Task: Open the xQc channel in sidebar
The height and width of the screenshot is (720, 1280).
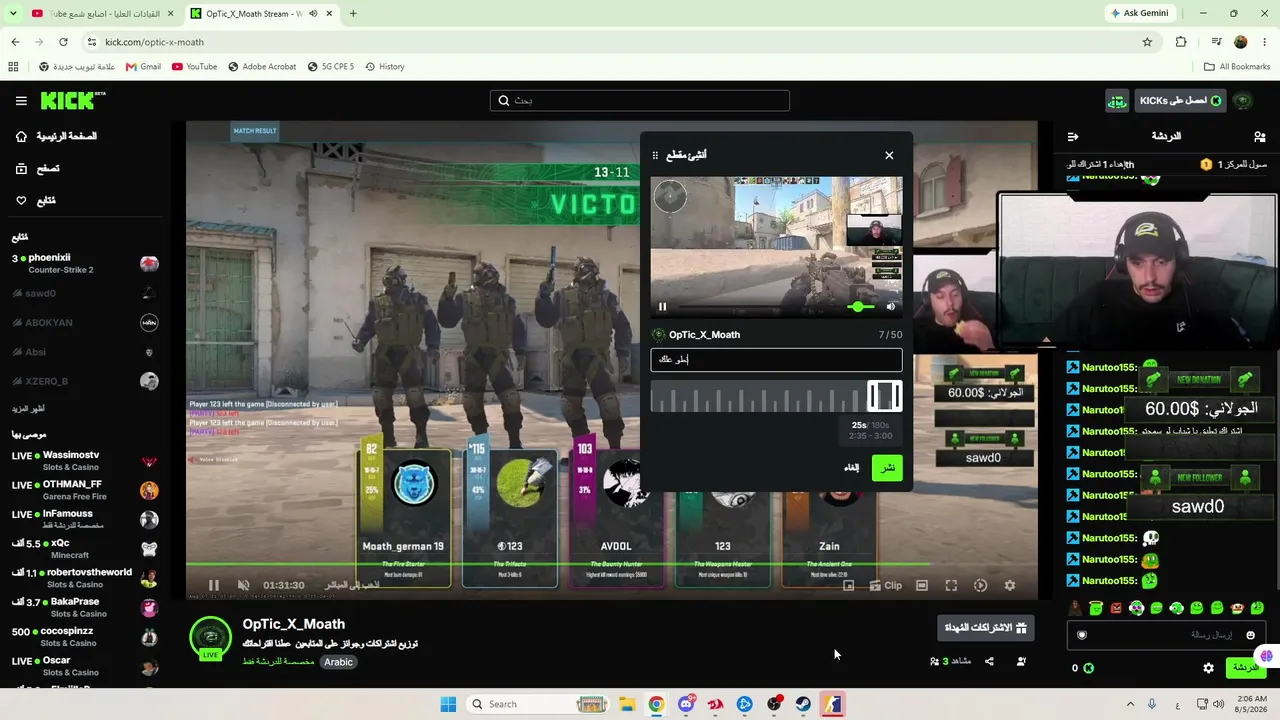Action: coord(85,549)
